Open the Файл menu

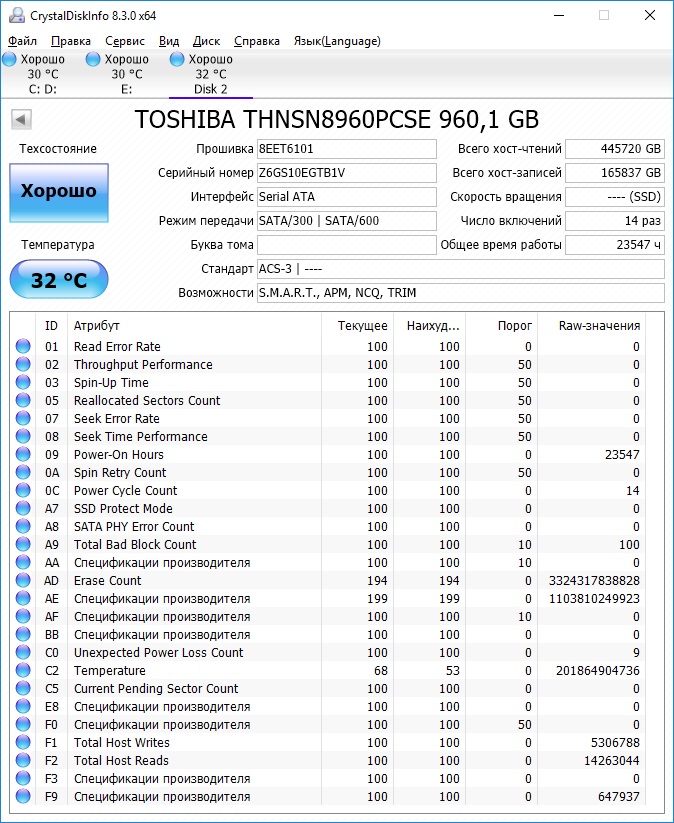tap(22, 41)
